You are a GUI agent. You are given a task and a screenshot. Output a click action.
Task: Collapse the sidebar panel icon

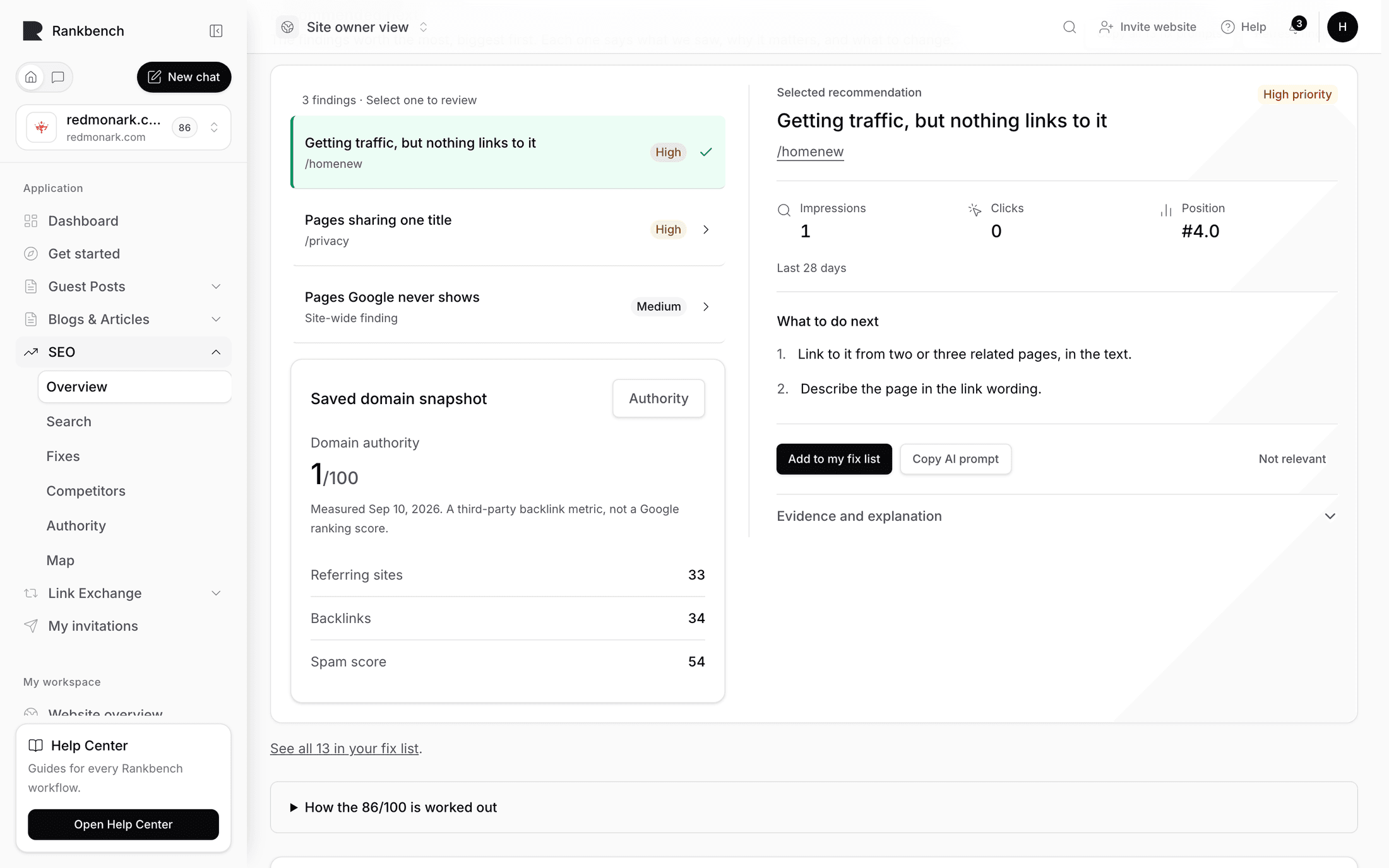click(x=216, y=31)
